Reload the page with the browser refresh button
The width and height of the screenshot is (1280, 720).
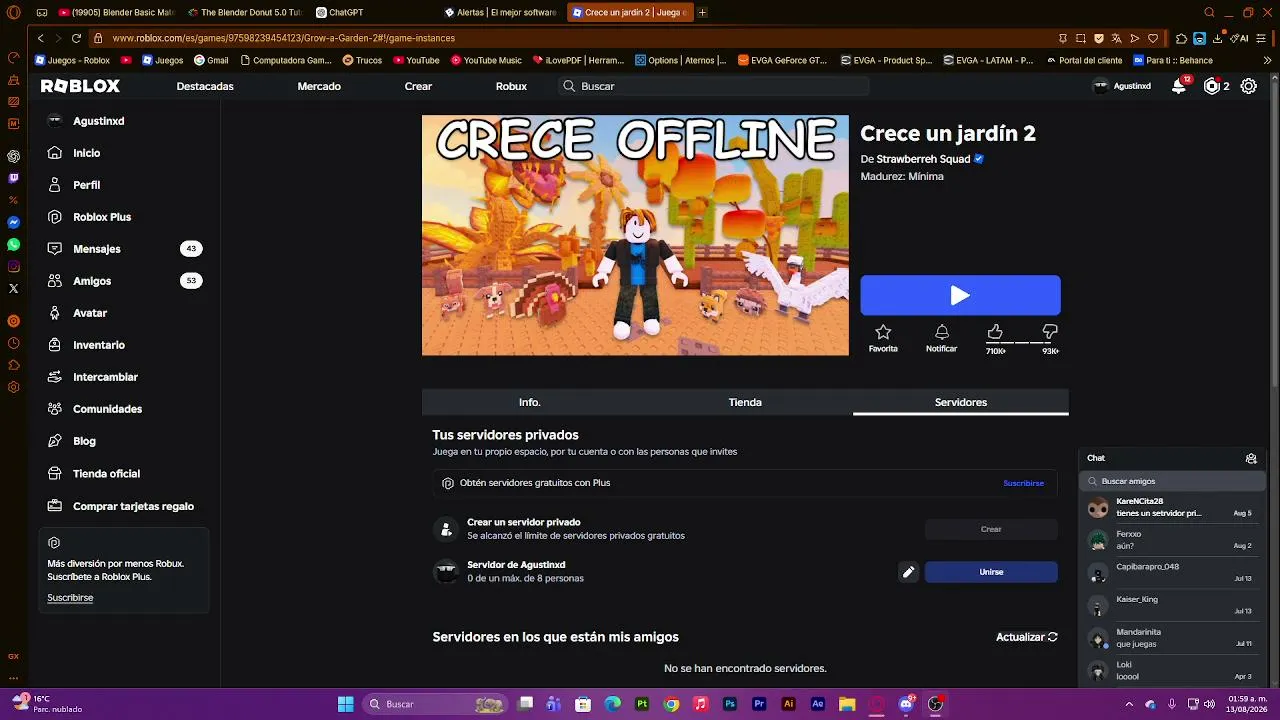point(76,38)
